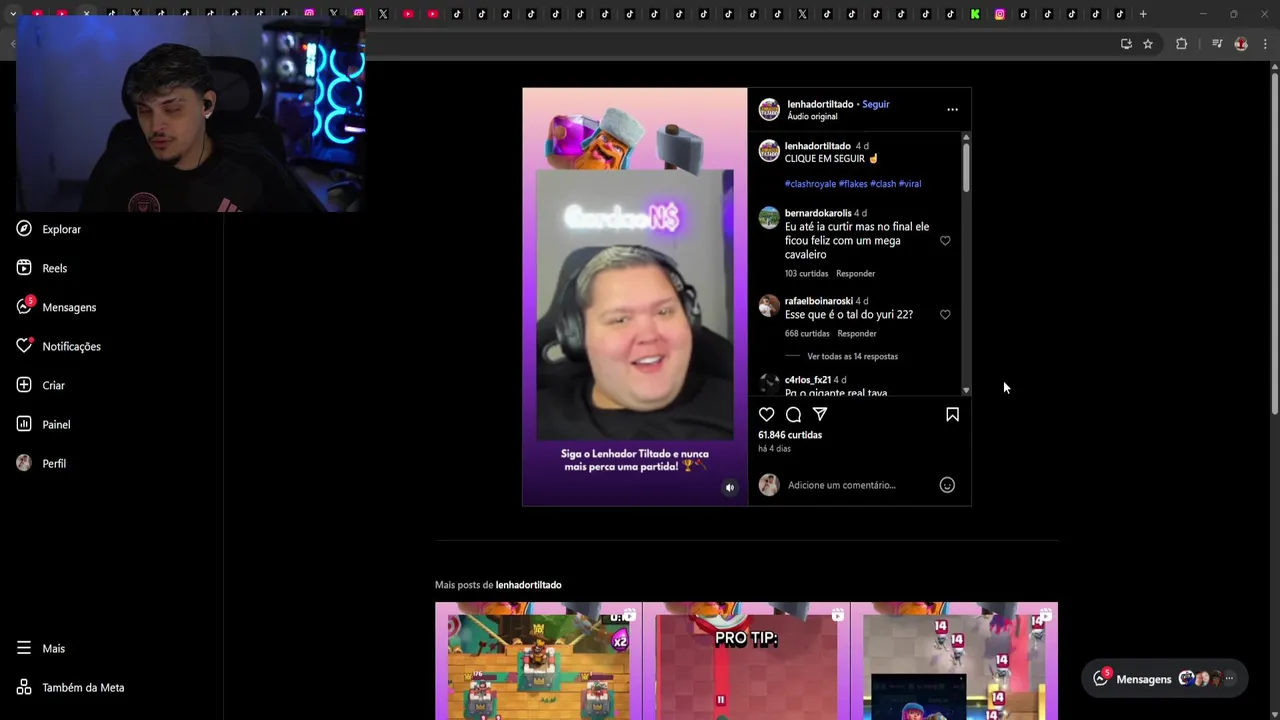
Task: Open post options three-dots menu
Action: 952,110
